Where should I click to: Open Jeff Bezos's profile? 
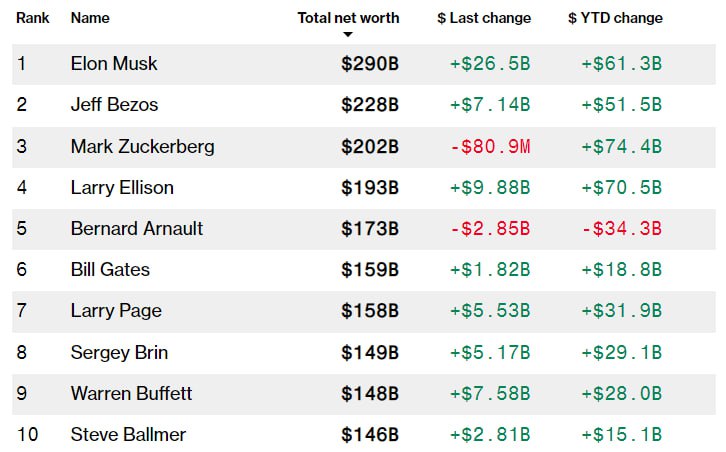(x=114, y=105)
